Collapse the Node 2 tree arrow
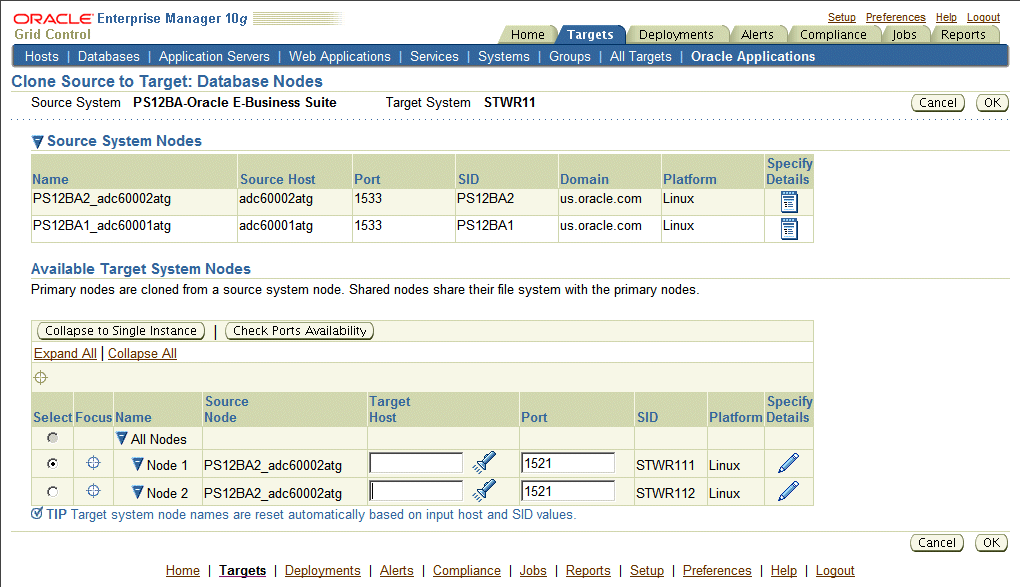1020x587 pixels. point(137,493)
